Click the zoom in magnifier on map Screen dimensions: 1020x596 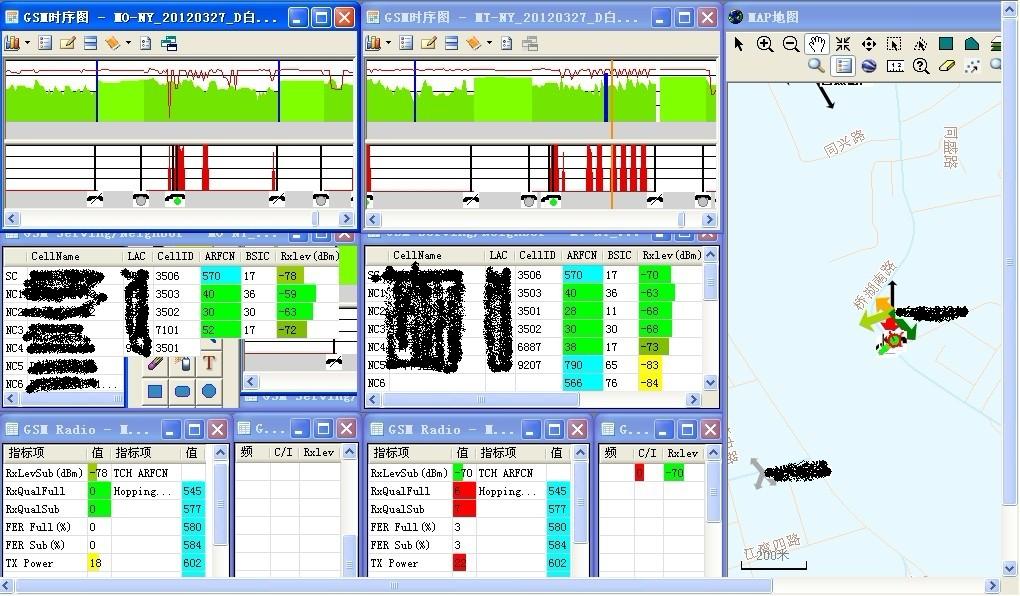[x=765, y=44]
